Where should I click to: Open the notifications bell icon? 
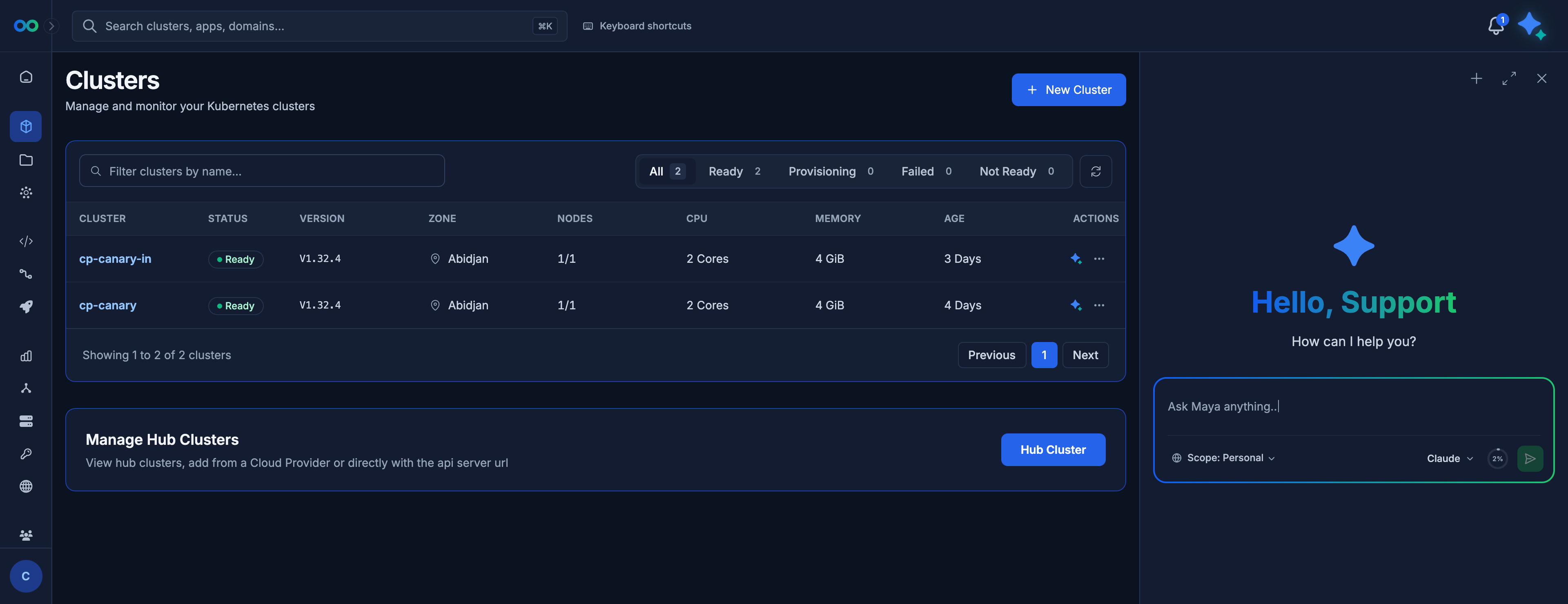(x=1496, y=26)
